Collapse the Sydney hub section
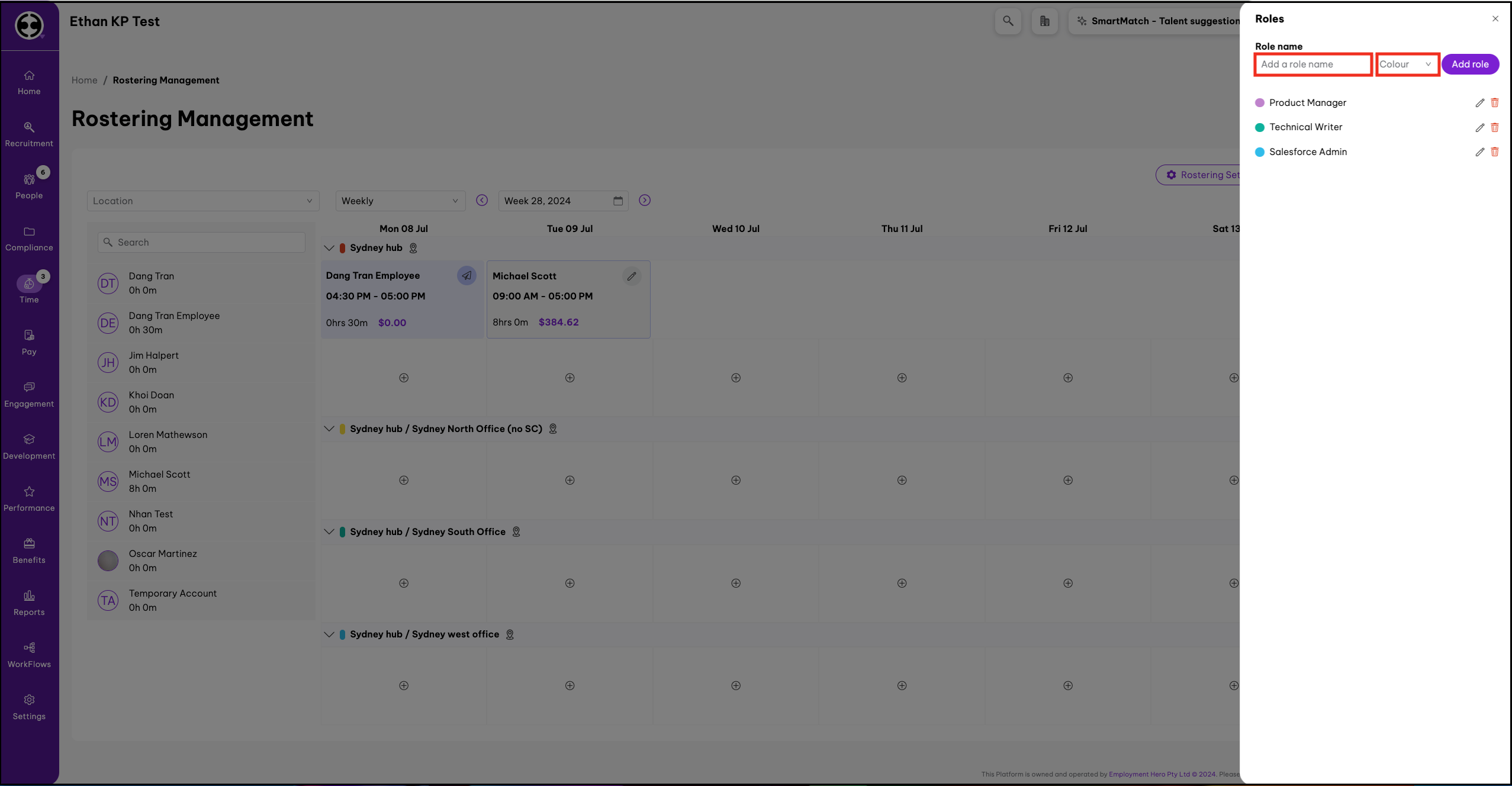The image size is (1512, 786). (x=329, y=248)
